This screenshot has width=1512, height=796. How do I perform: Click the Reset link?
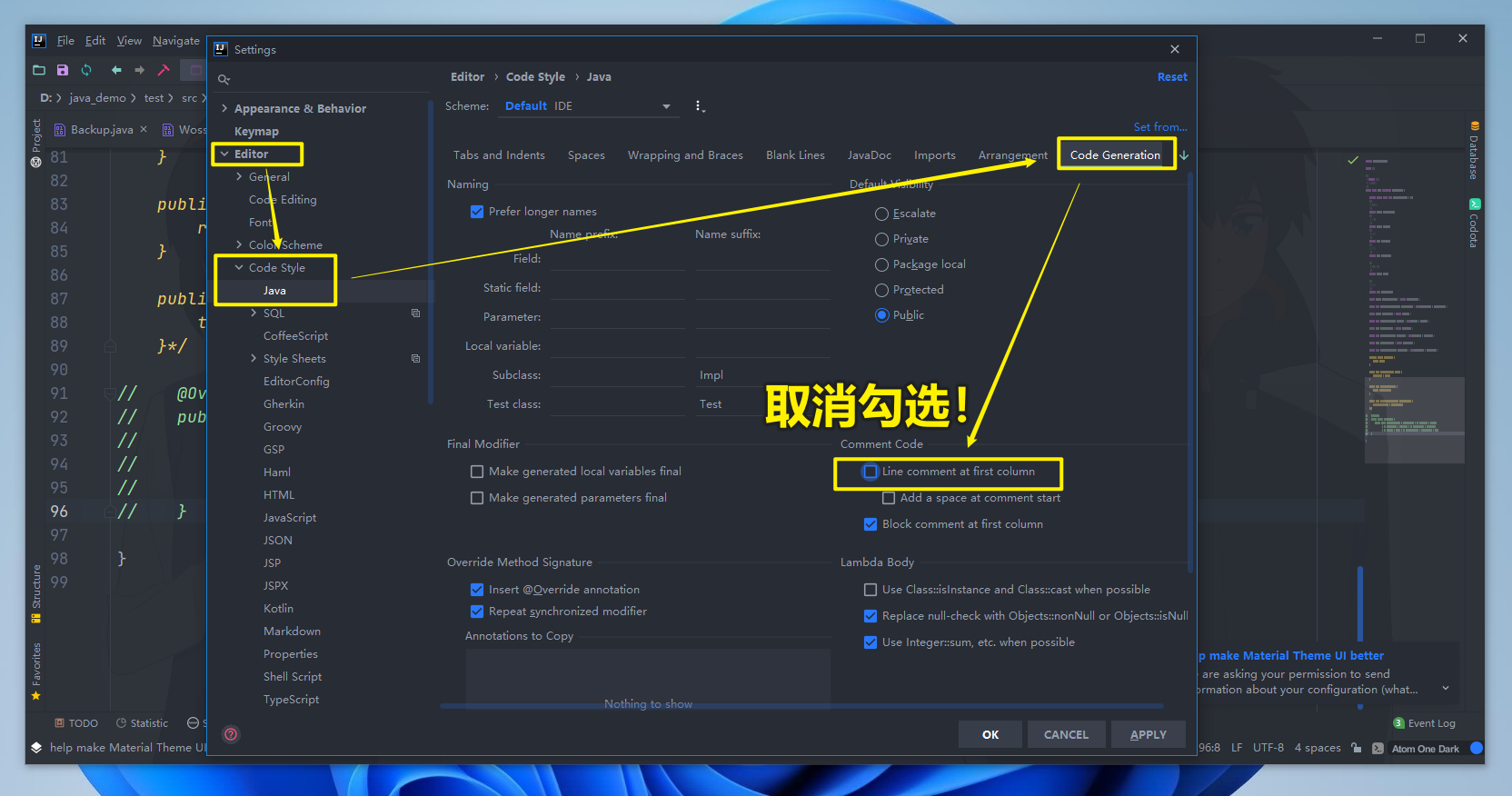click(x=1172, y=77)
